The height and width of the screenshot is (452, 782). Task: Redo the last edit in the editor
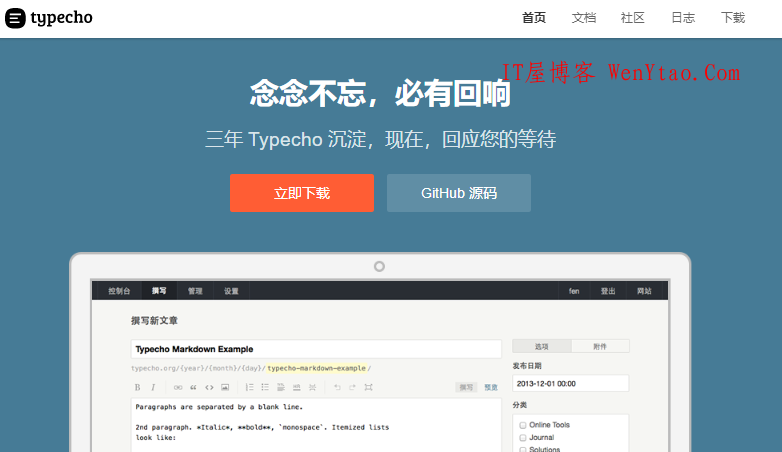coord(353,387)
